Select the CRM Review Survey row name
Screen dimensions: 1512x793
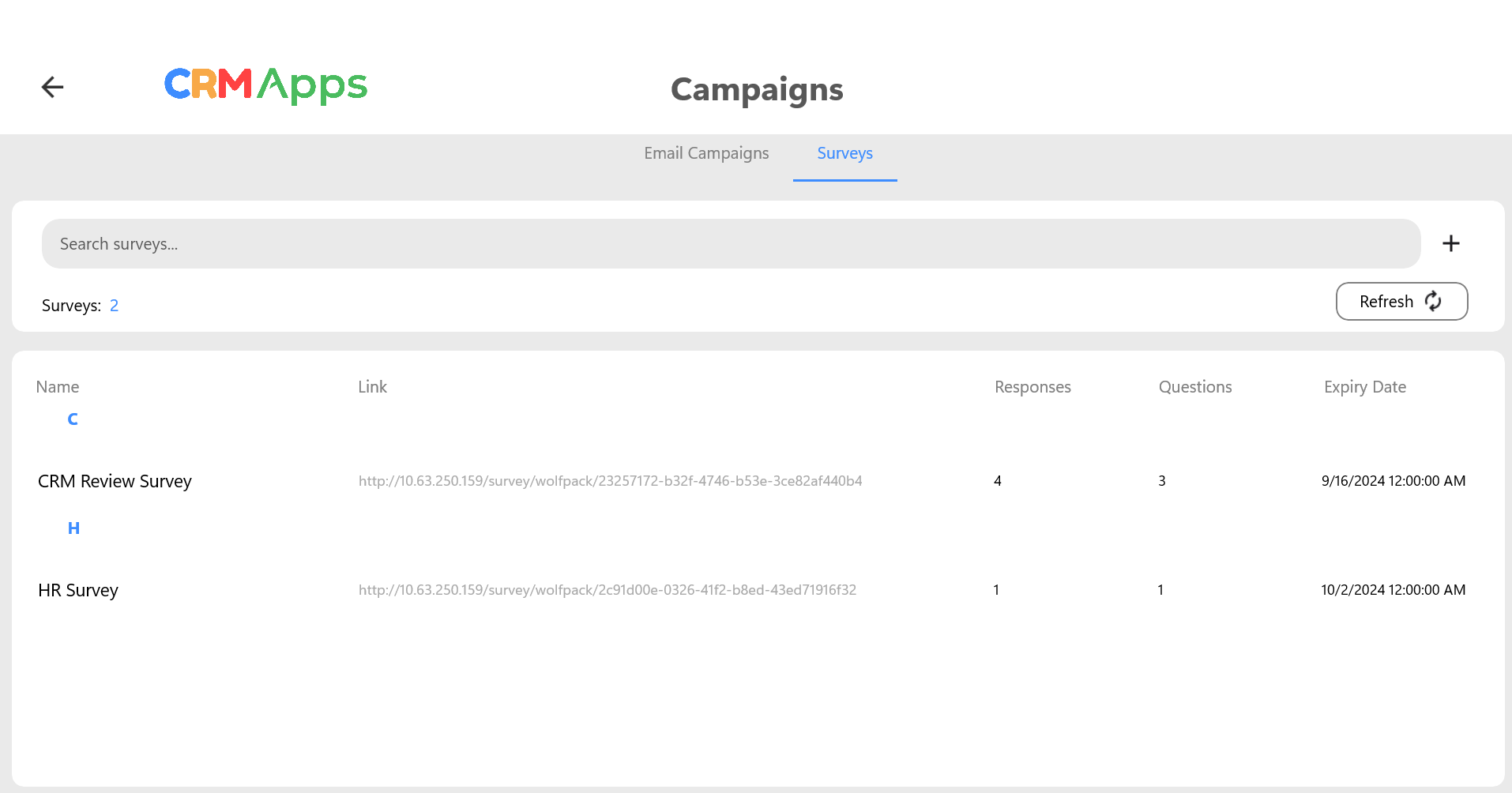(x=115, y=481)
